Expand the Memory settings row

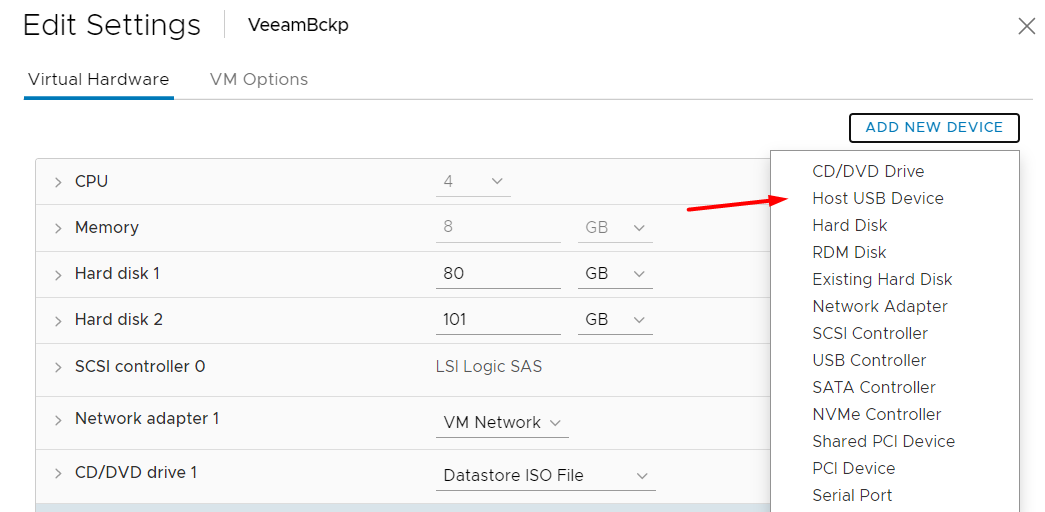(58, 228)
